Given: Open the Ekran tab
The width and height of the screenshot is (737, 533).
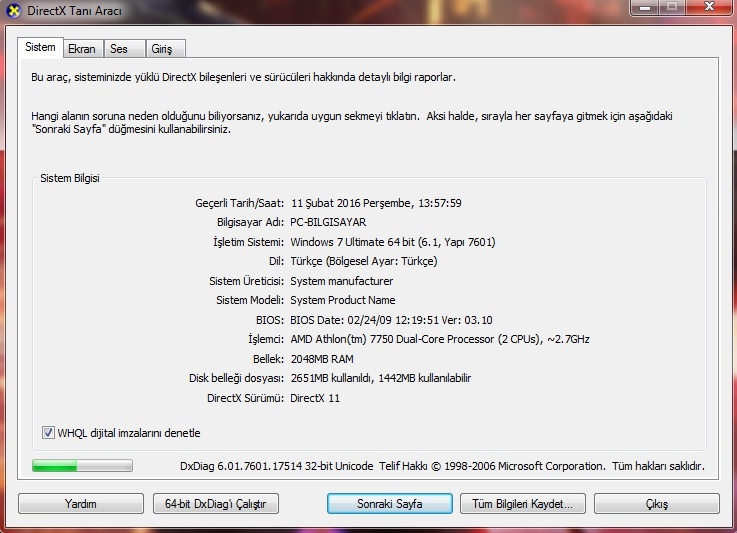Looking at the screenshot, I should pos(82,49).
